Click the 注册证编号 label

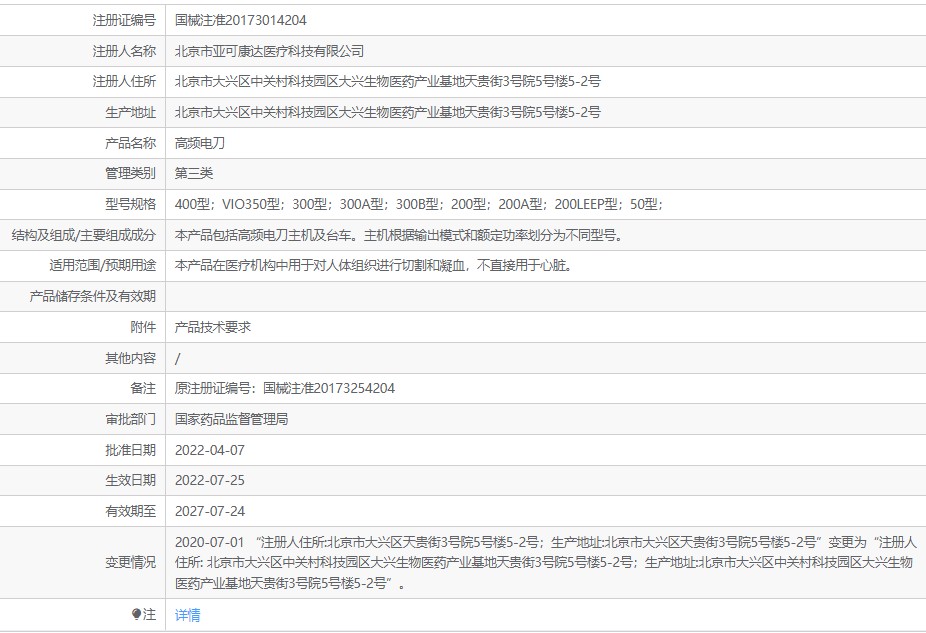point(124,20)
